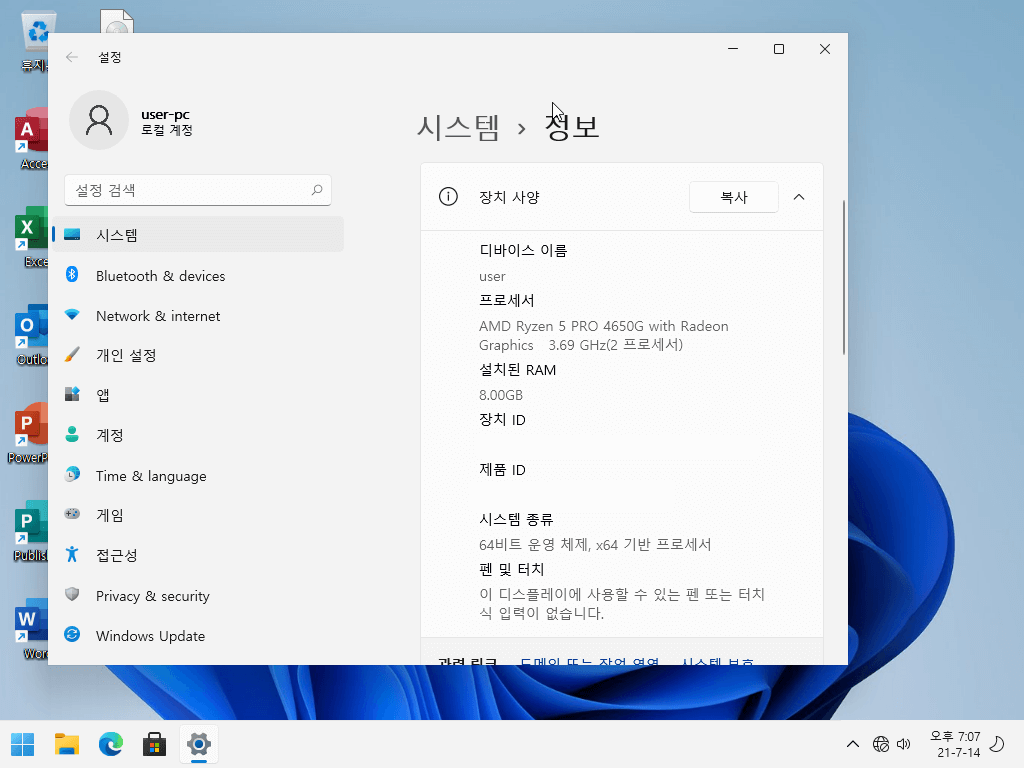1024x768 pixels.
Task: Click the 로컬 계정 account label
Action: 167,130
